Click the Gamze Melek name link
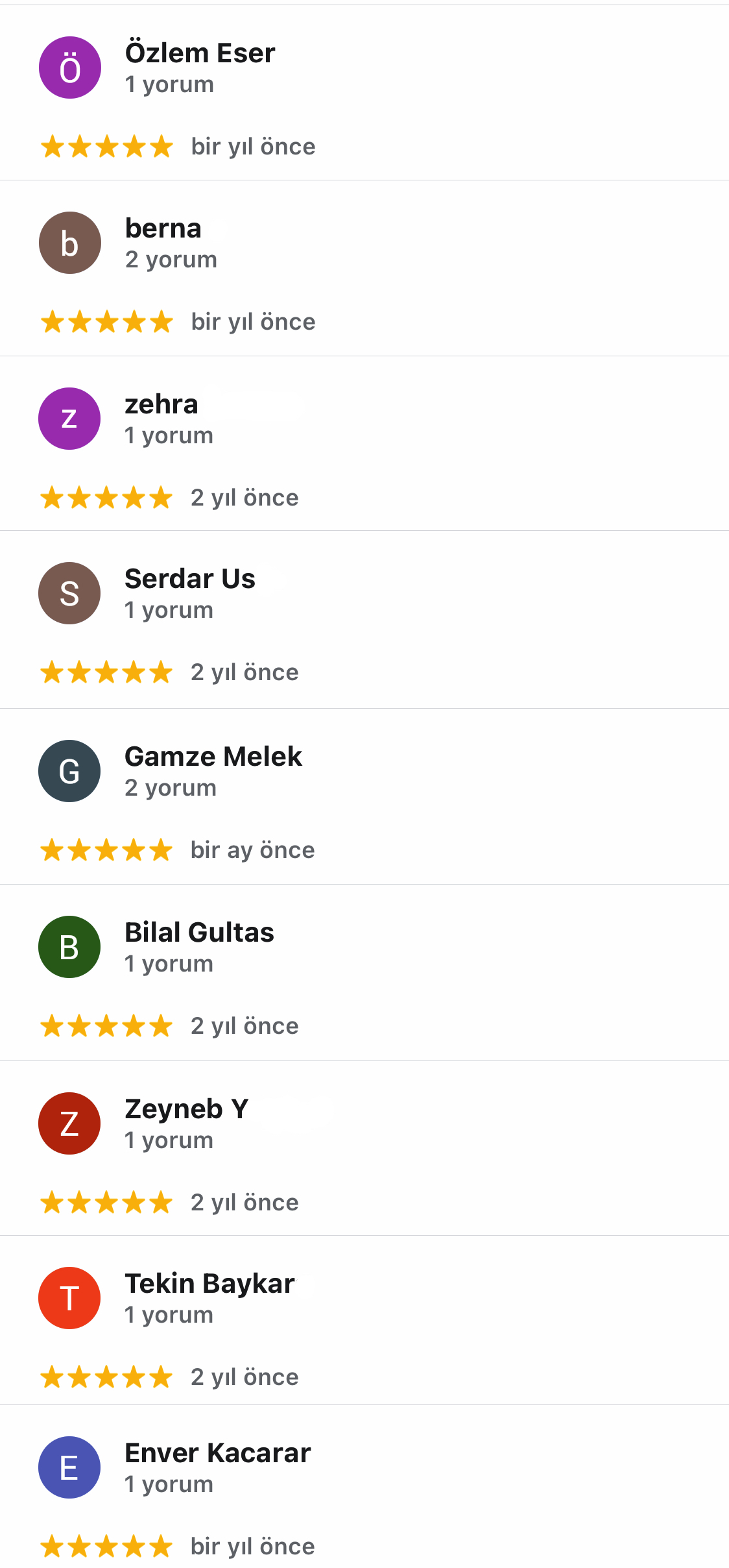729x1568 pixels. click(213, 757)
